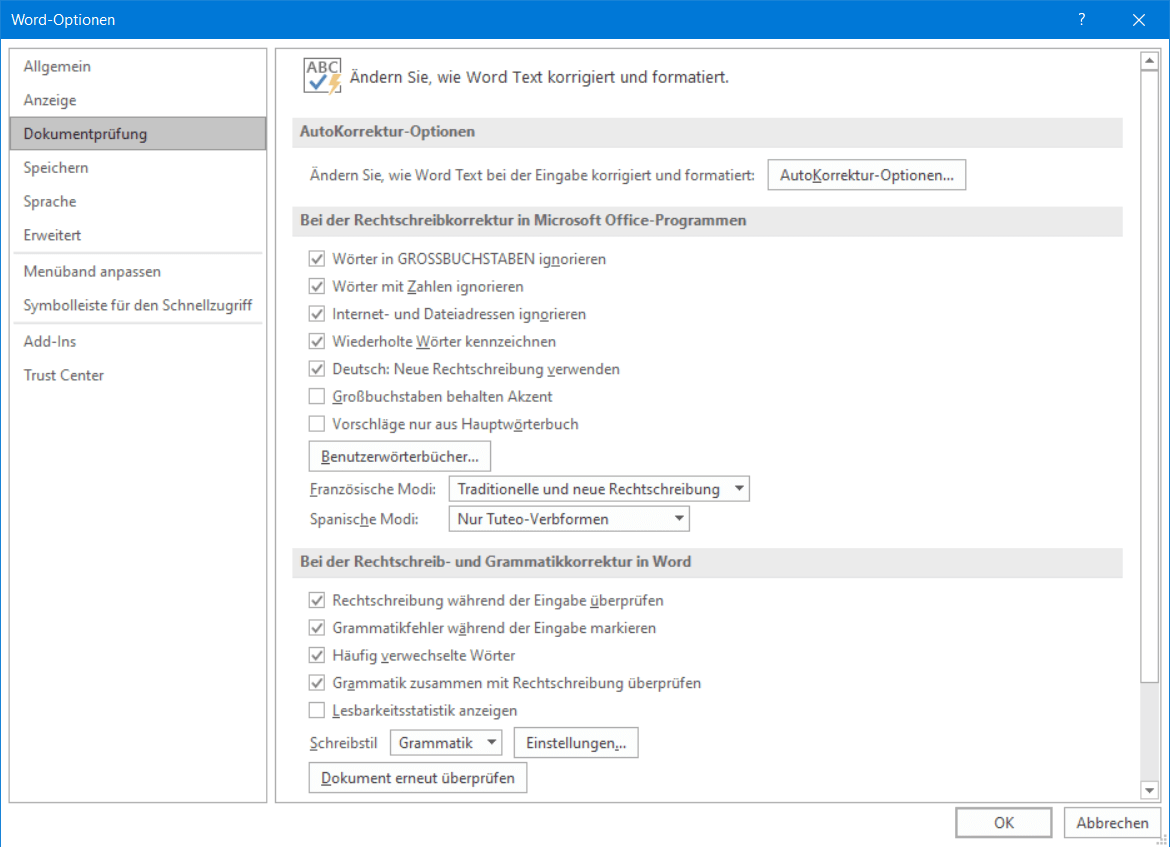Open Benutzerwörterbücher dialog
This screenshot has width=1170, height=847.
(x=399, y=457)
